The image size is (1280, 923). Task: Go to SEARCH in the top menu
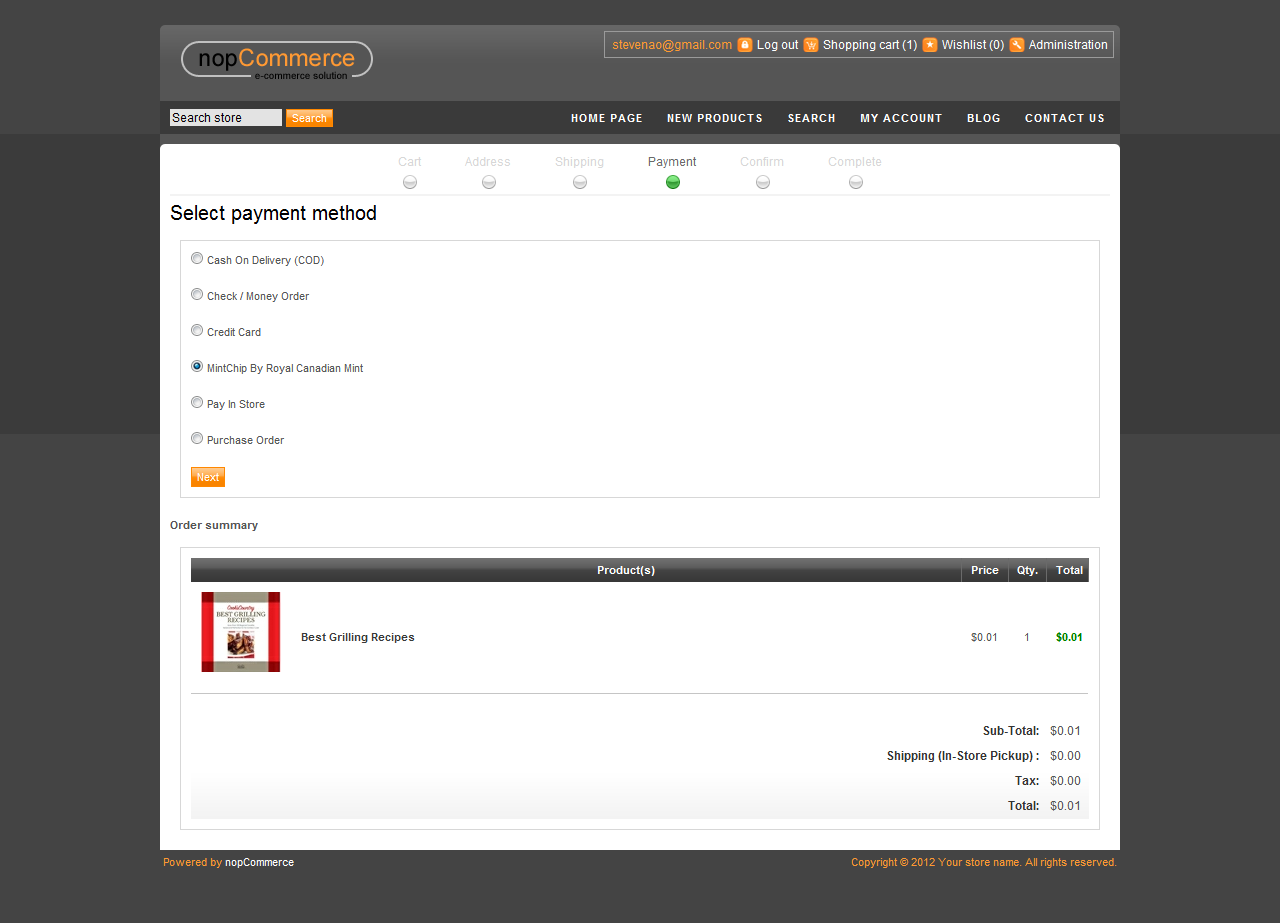point(811,118)
